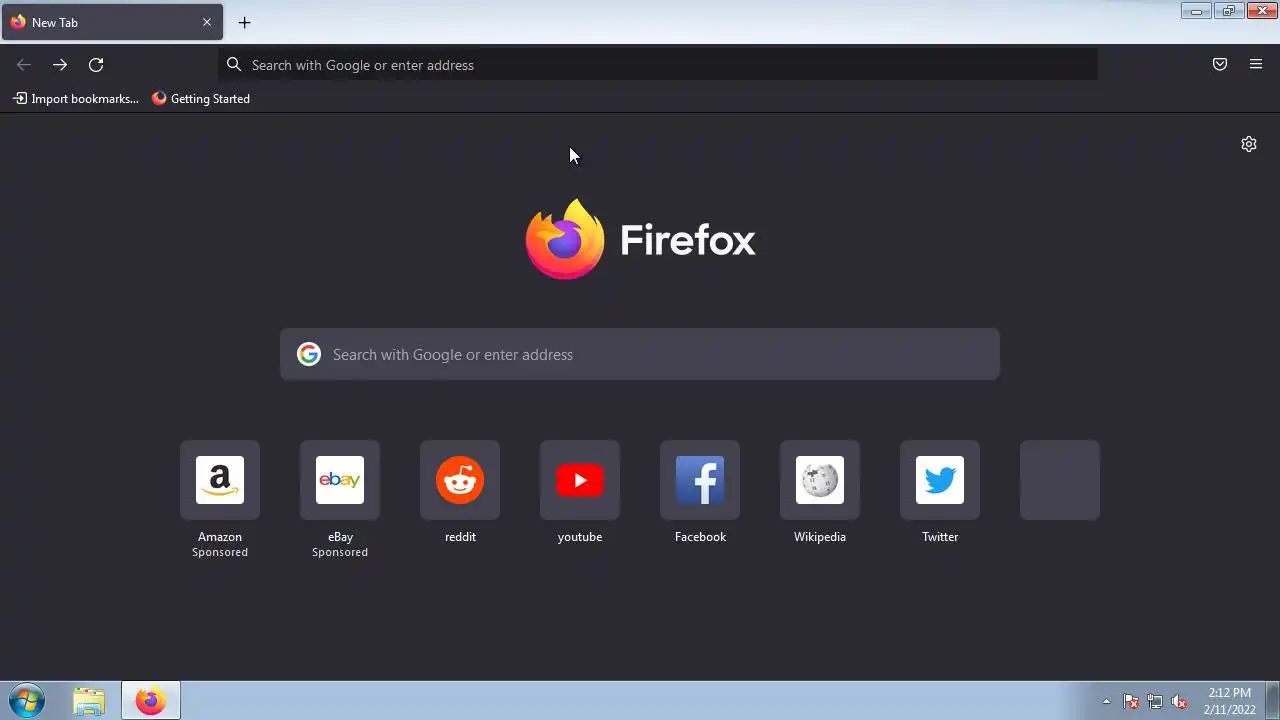The image size is (1280, 720).
Task: Show hidden system tray icons
Action: (x=1106, y=701)
